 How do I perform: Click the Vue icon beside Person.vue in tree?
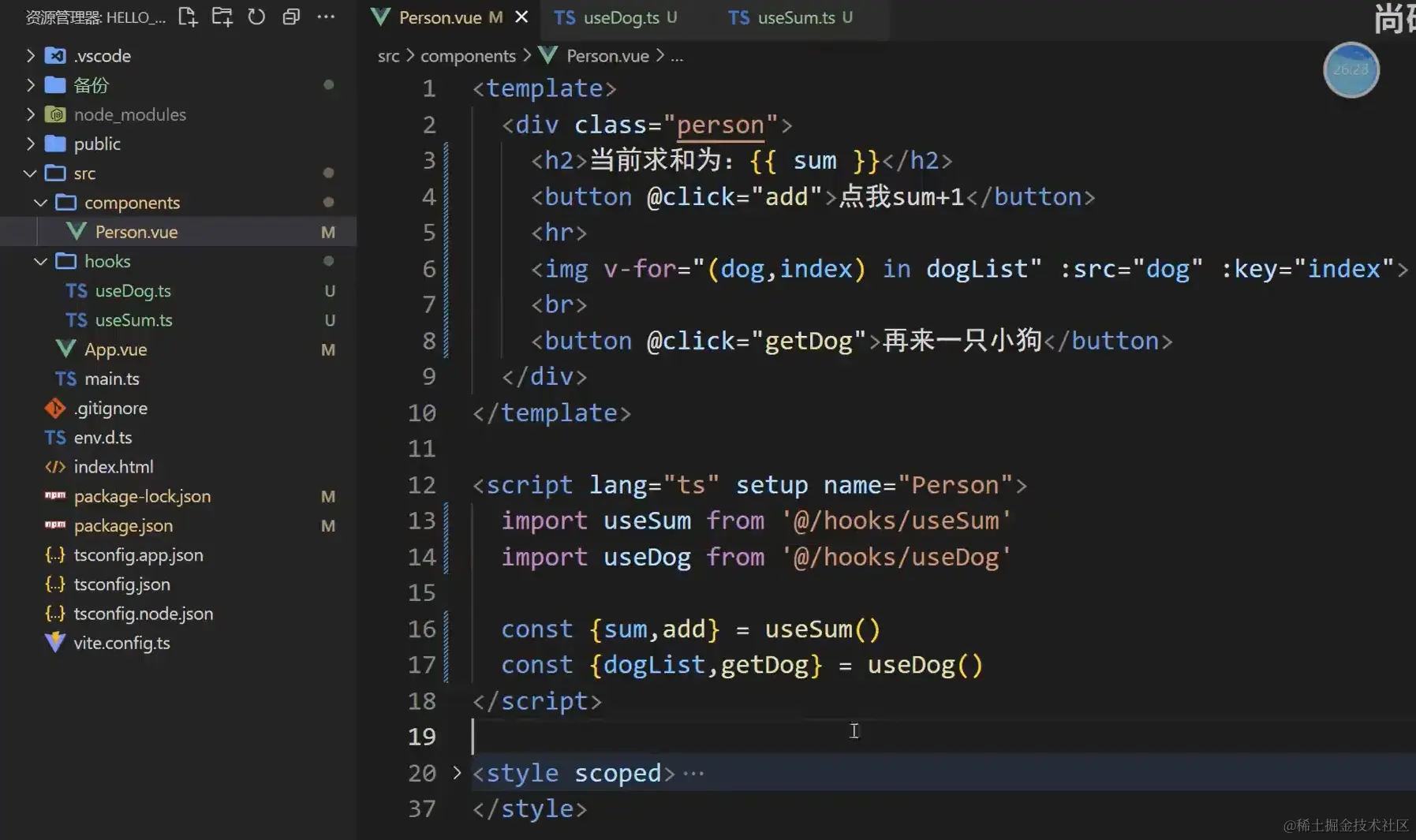pos(77,231)
